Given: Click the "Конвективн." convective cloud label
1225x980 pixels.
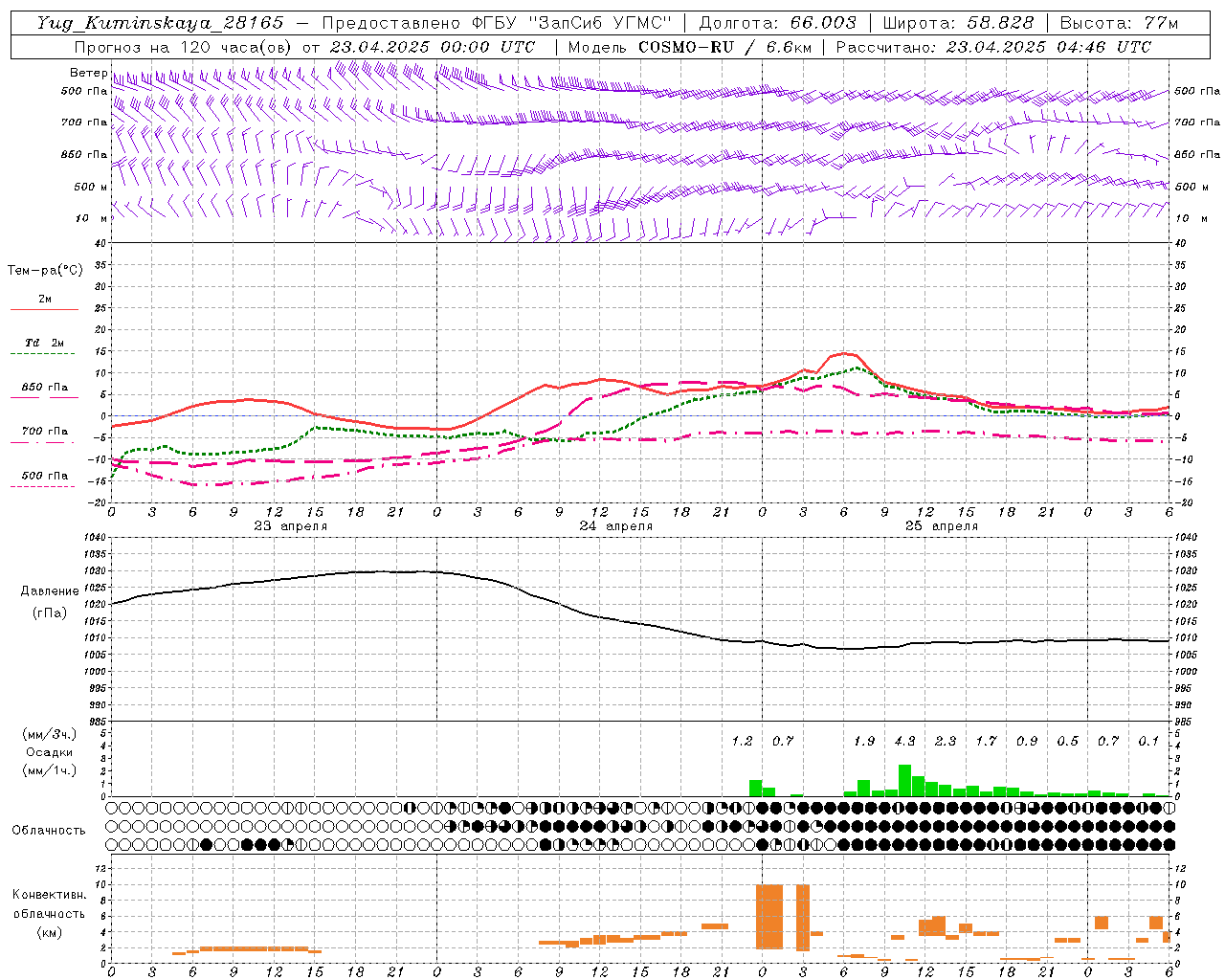Looking at the screenshot, I should 49,895.
